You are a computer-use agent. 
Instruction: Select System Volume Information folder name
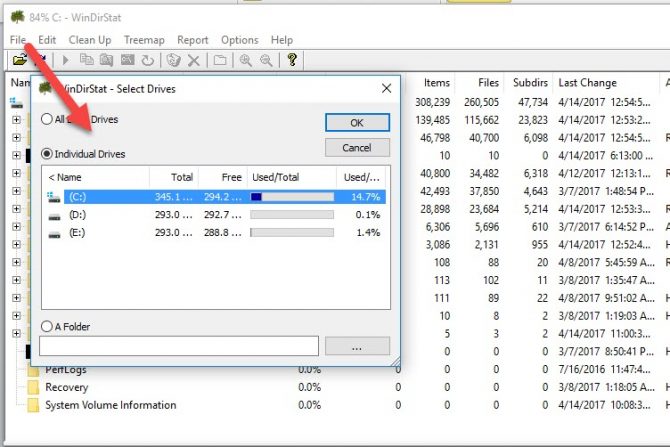(x=111, y=405)
